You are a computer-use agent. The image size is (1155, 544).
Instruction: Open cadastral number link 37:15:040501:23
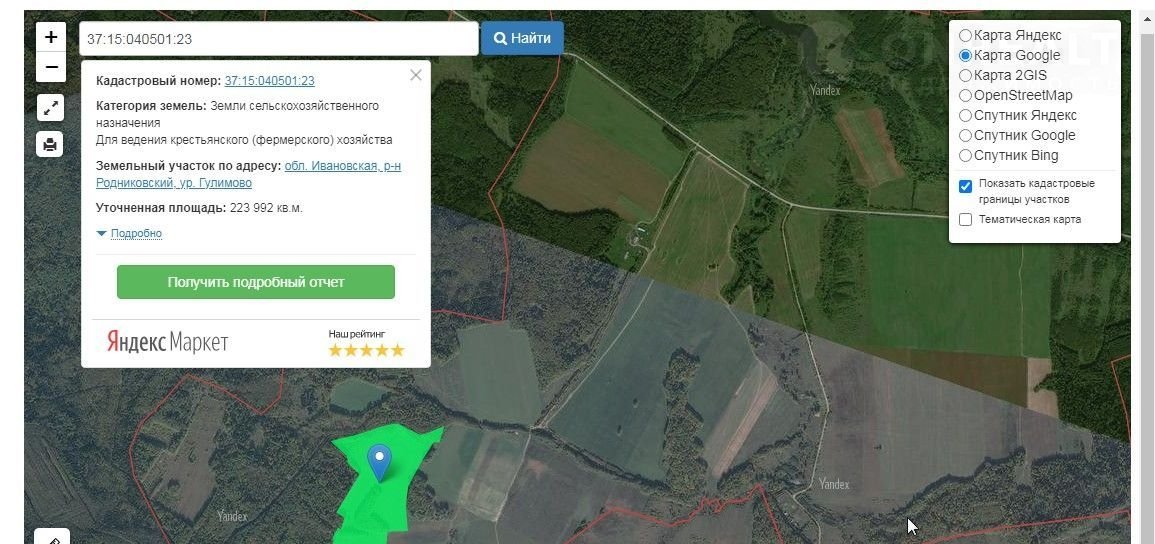[269, 81]
